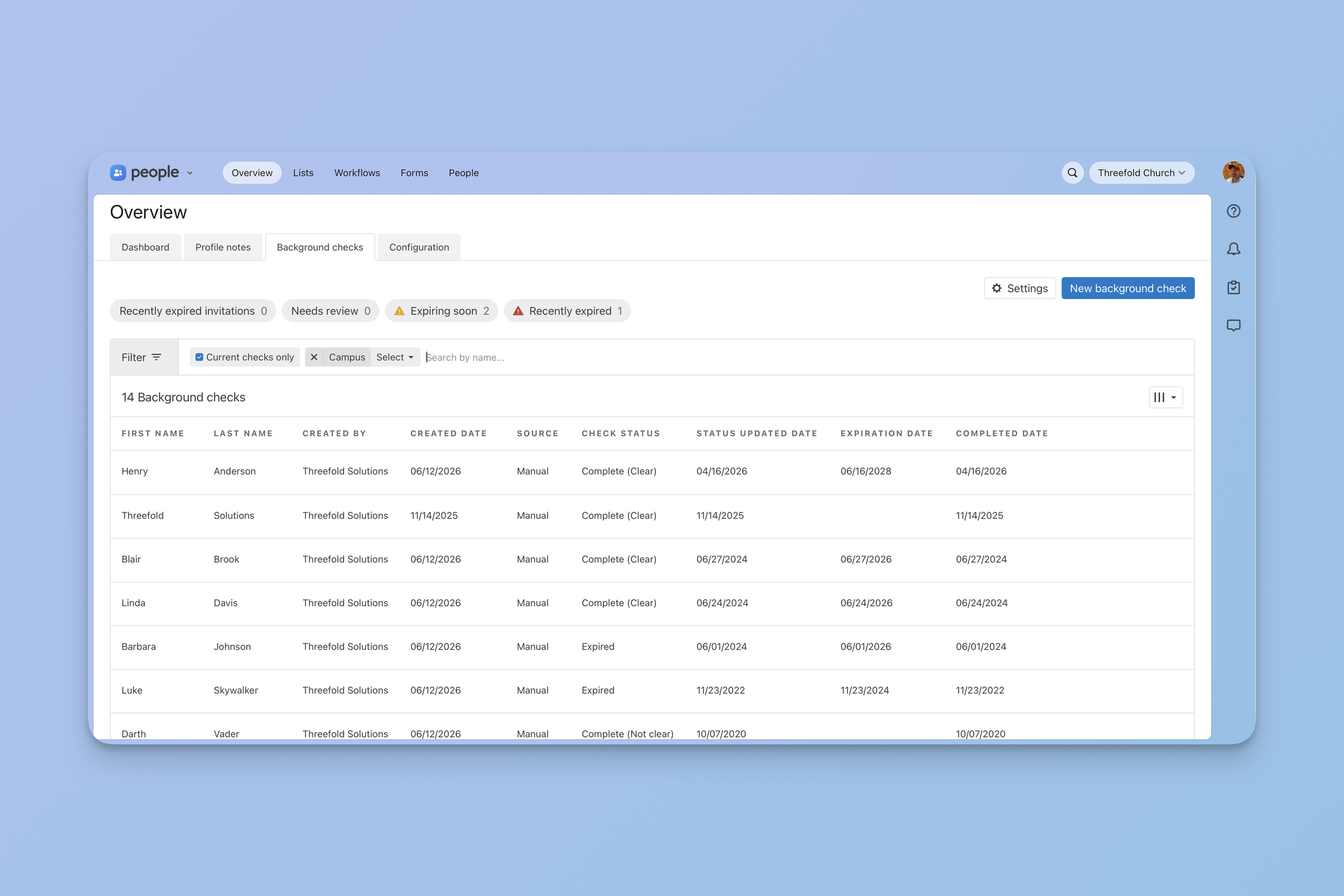Click the first name Threefold cell
Screen dimensions: 1344x896
click(142, 515)
